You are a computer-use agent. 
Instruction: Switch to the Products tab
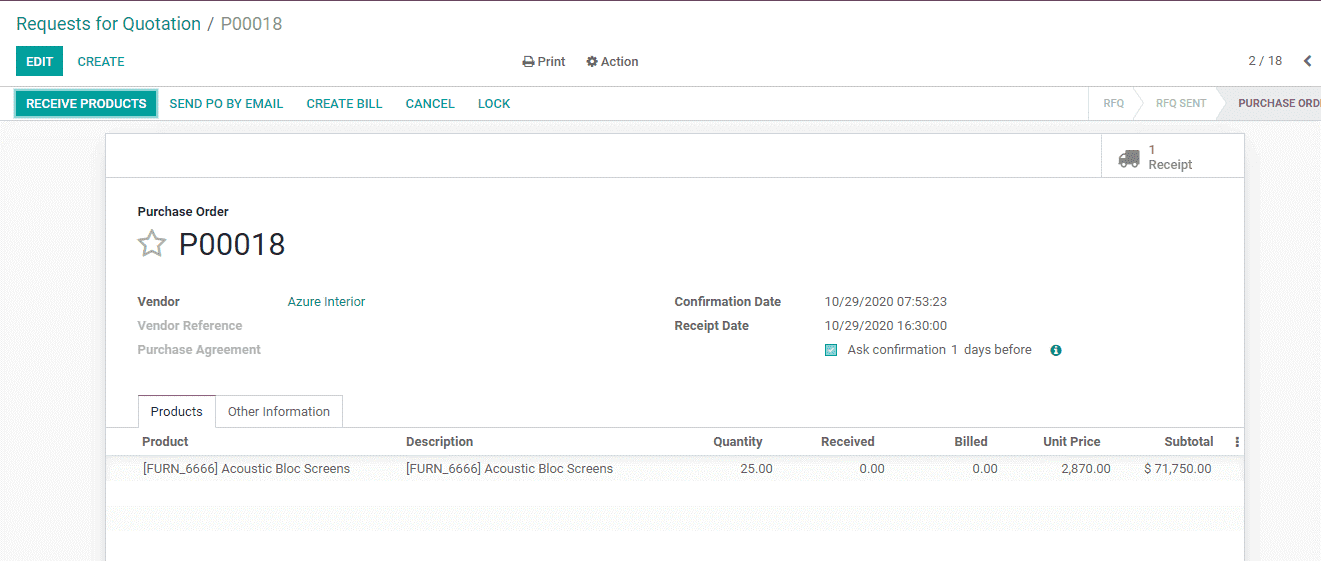pyautogui.click(x=177, y=412)
